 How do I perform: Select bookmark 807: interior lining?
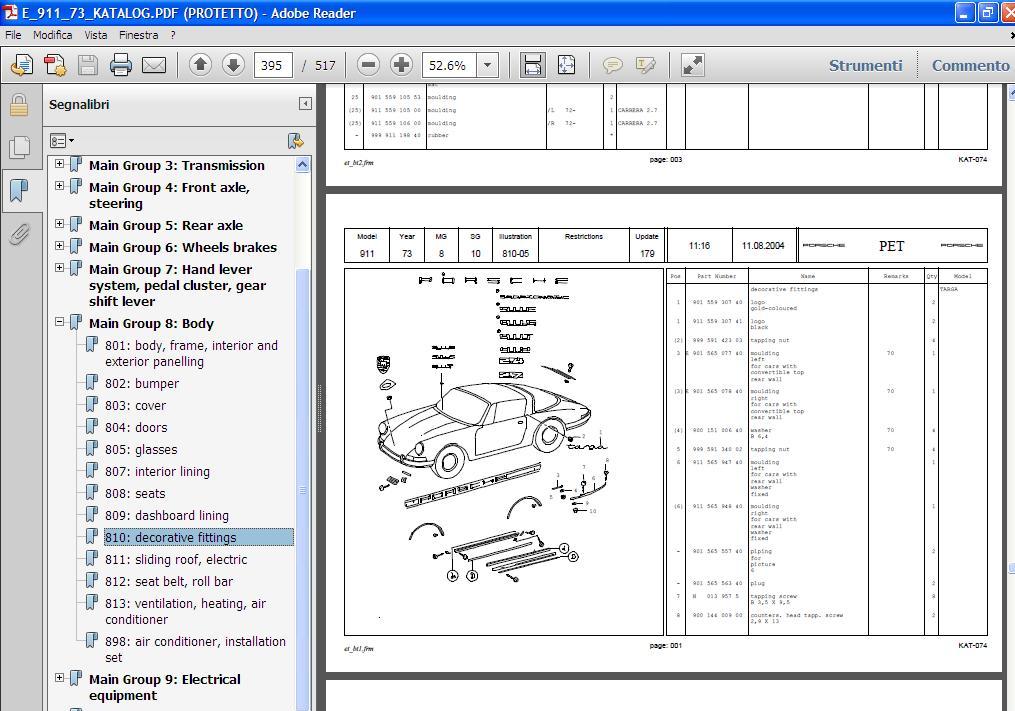coord(157,471)
